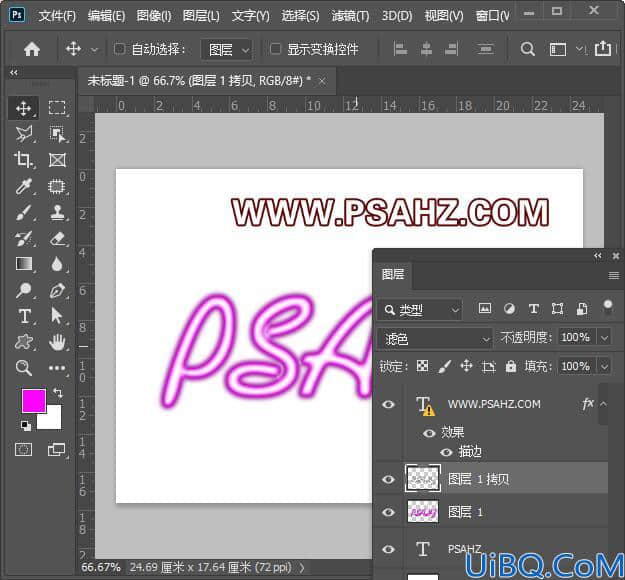Hide the 图层 1 拷贝 layer
Screen dimensions: 625x580
point(388,479)
